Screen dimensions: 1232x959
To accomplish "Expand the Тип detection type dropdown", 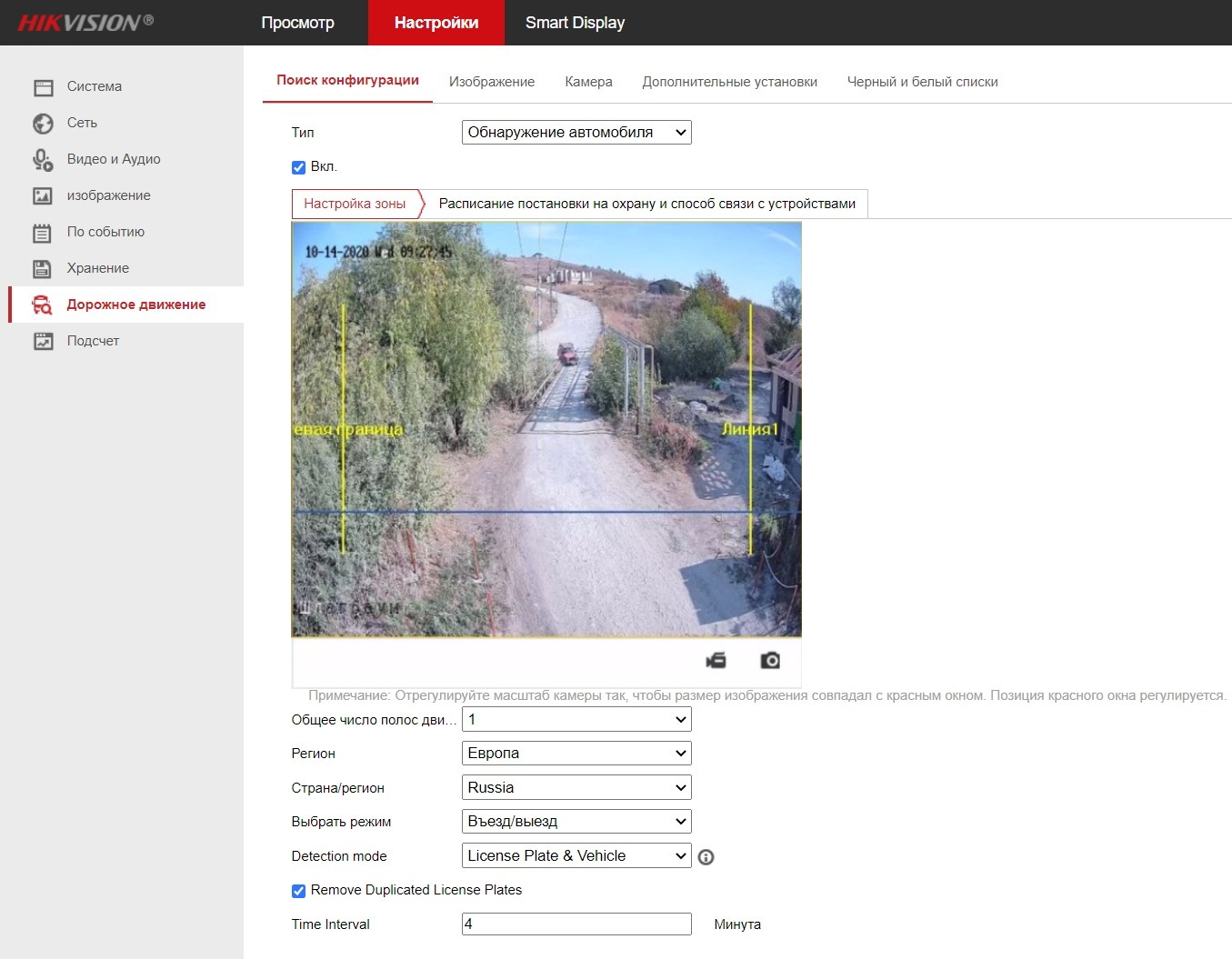I will tap(576, 133).
